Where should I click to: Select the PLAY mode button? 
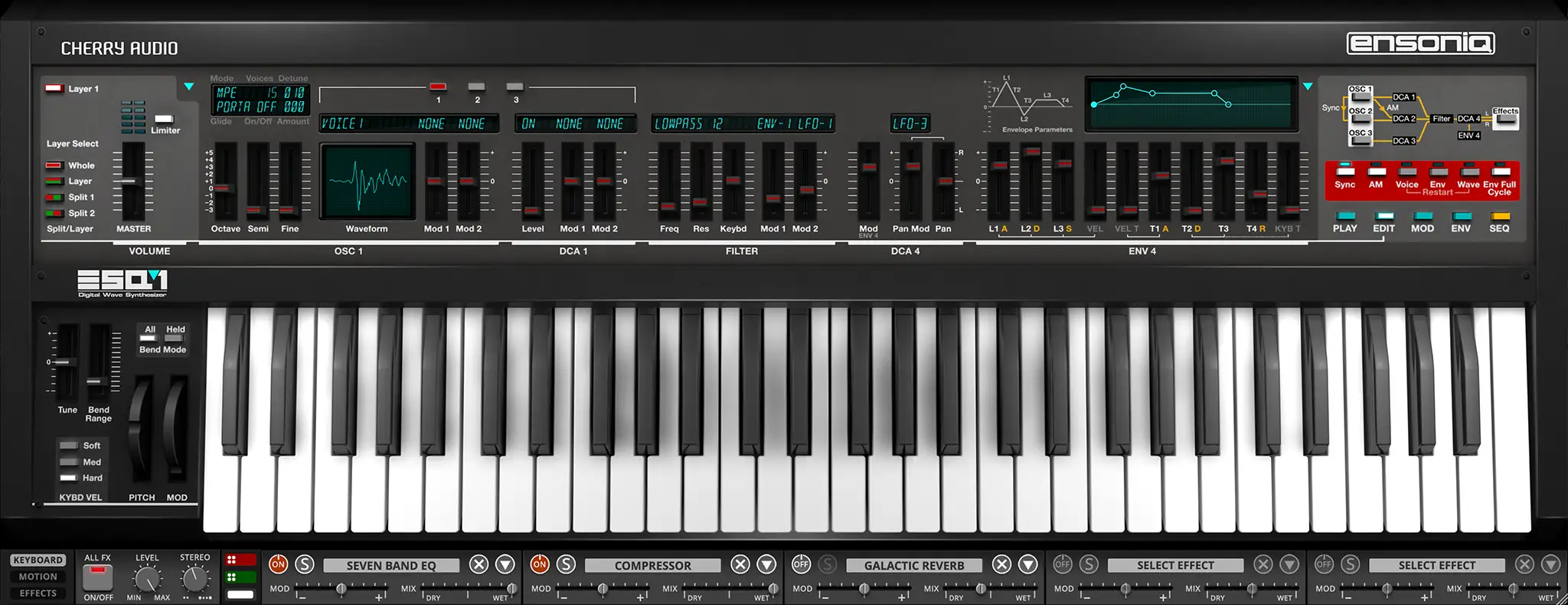click(1345, 217)
